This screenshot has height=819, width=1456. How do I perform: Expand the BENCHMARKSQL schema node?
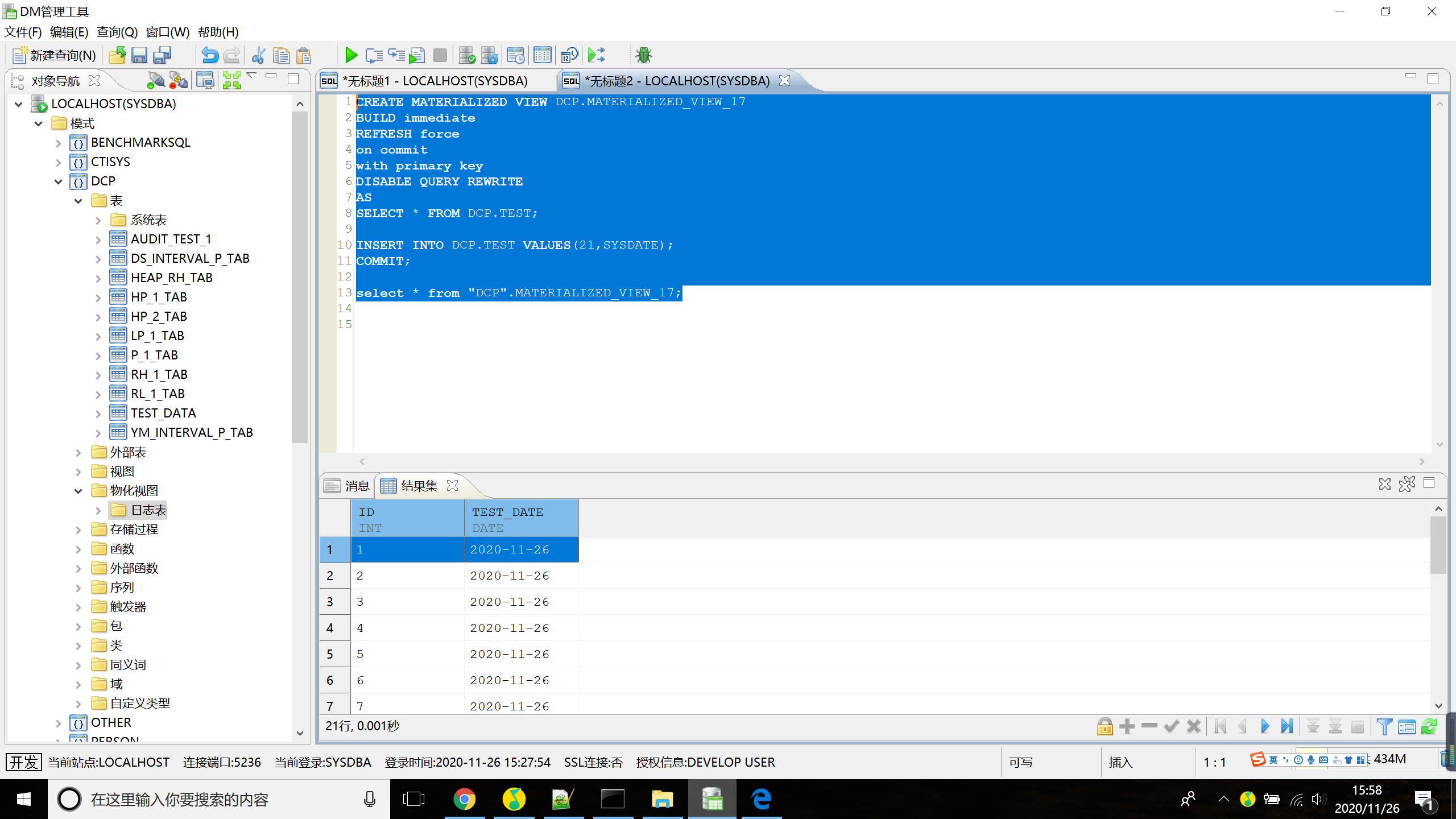(58, 143)
